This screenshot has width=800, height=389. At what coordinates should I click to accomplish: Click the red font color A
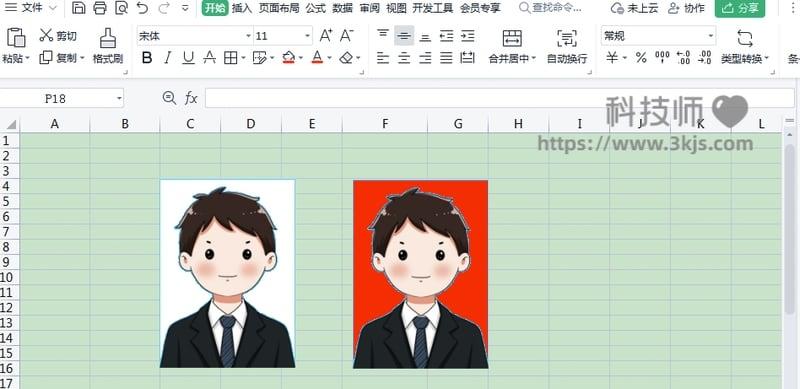pos(317,58)
